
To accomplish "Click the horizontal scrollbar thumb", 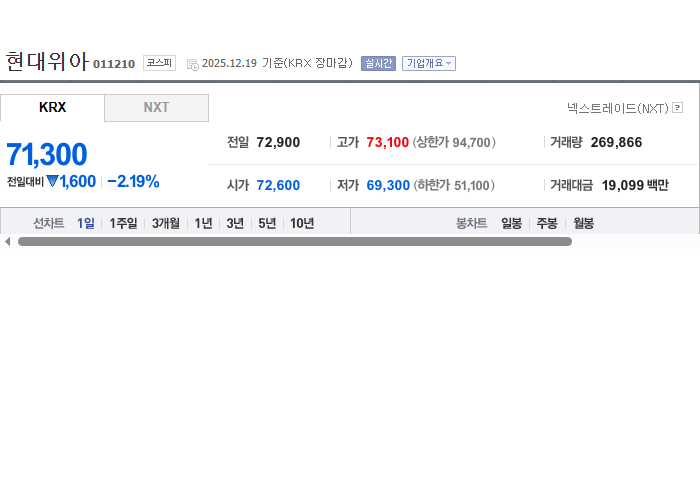I will tap(295, 241).
